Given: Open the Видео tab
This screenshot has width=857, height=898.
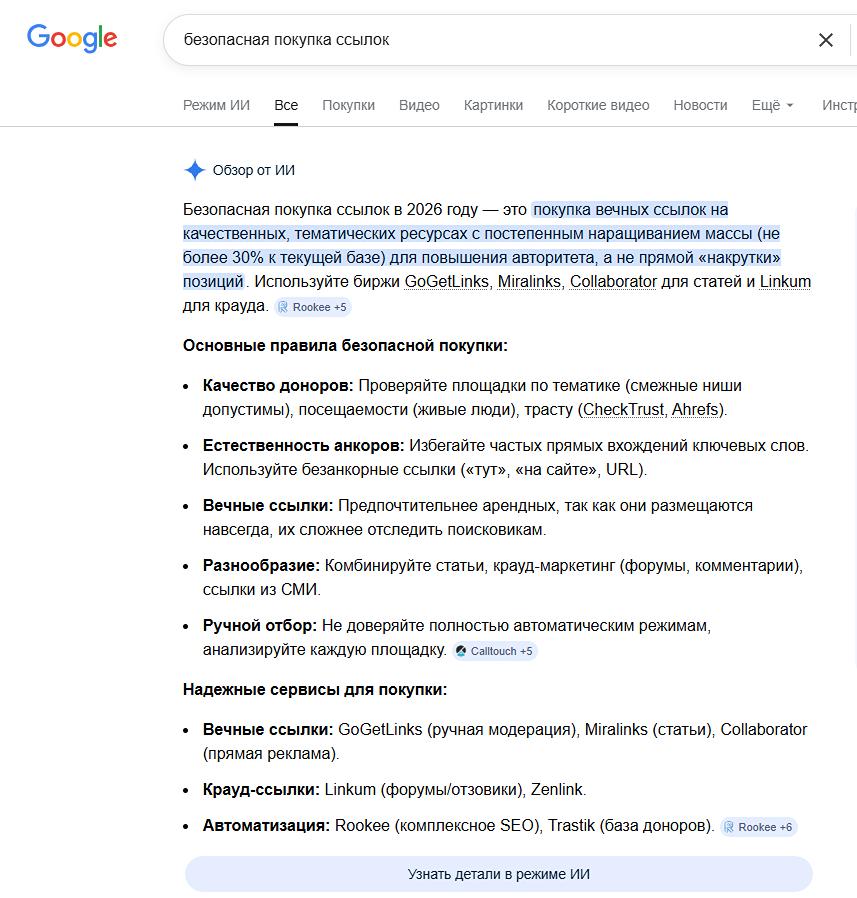Looking at the screenshot, I should coord(419,105).
